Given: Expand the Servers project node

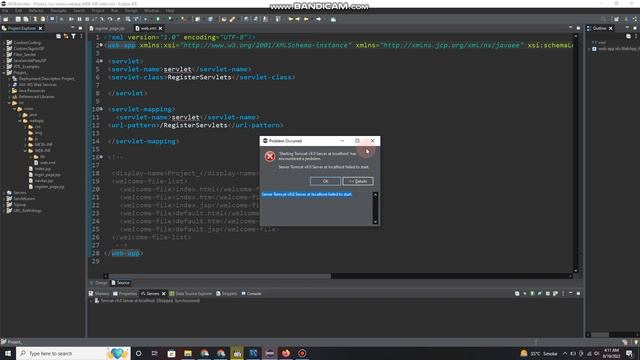Looking at the screenshot, I should click(x=4, y=193).
